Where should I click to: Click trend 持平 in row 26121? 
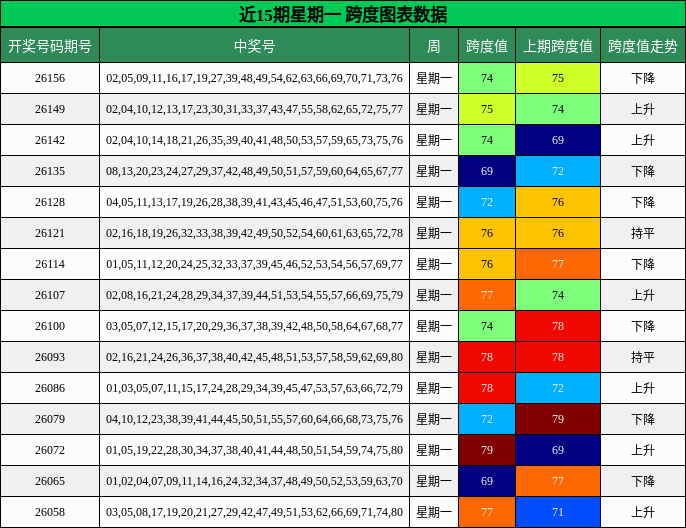click(643, 234)
